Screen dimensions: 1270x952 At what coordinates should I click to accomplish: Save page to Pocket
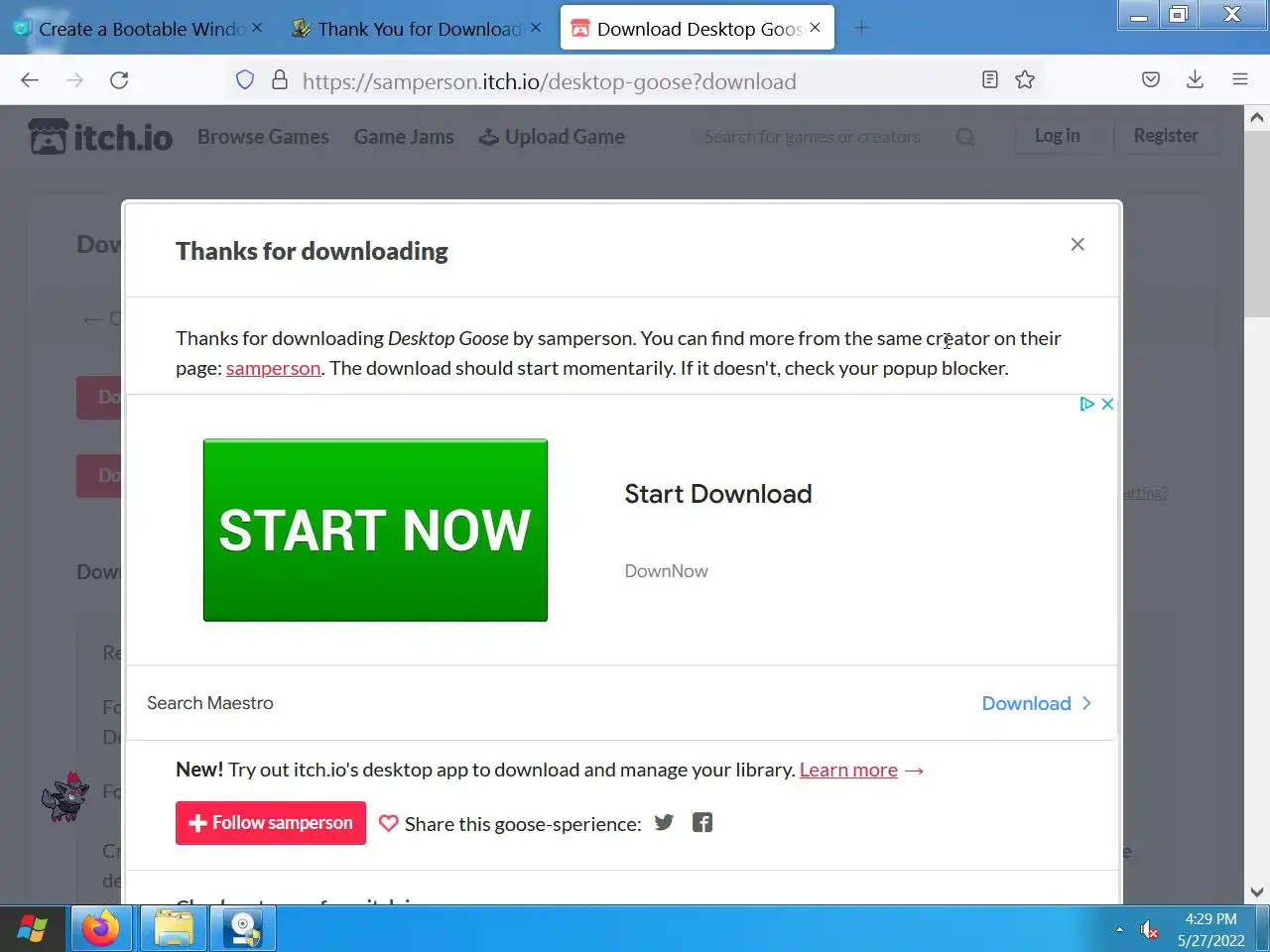1151,80
